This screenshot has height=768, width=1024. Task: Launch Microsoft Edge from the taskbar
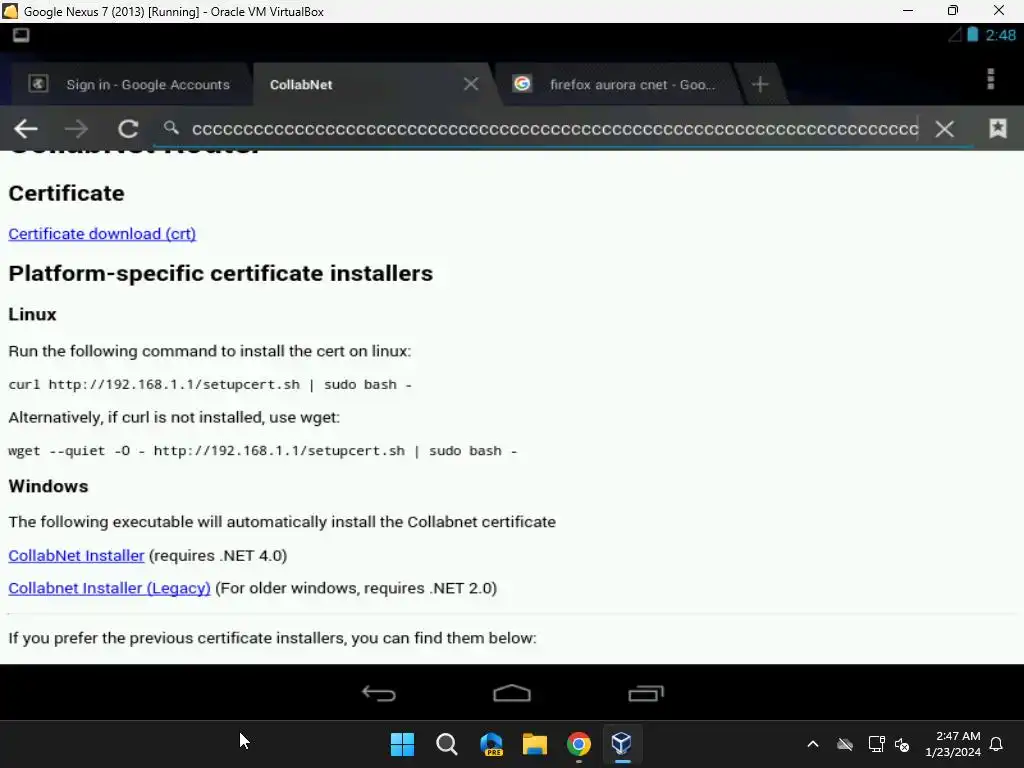coord(491,744)
